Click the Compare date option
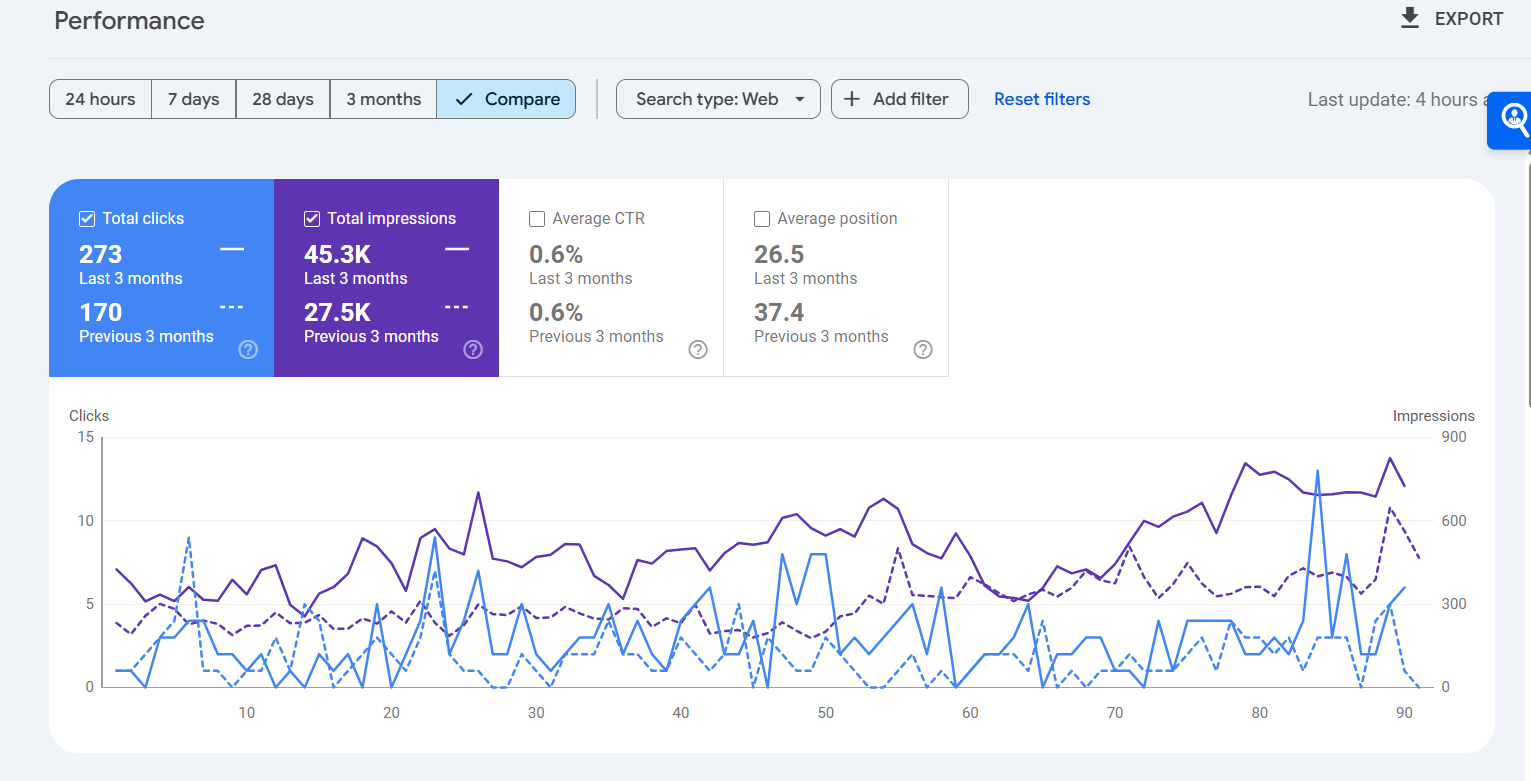Viewport: 1531px width, 781px height. click(506, 99)
